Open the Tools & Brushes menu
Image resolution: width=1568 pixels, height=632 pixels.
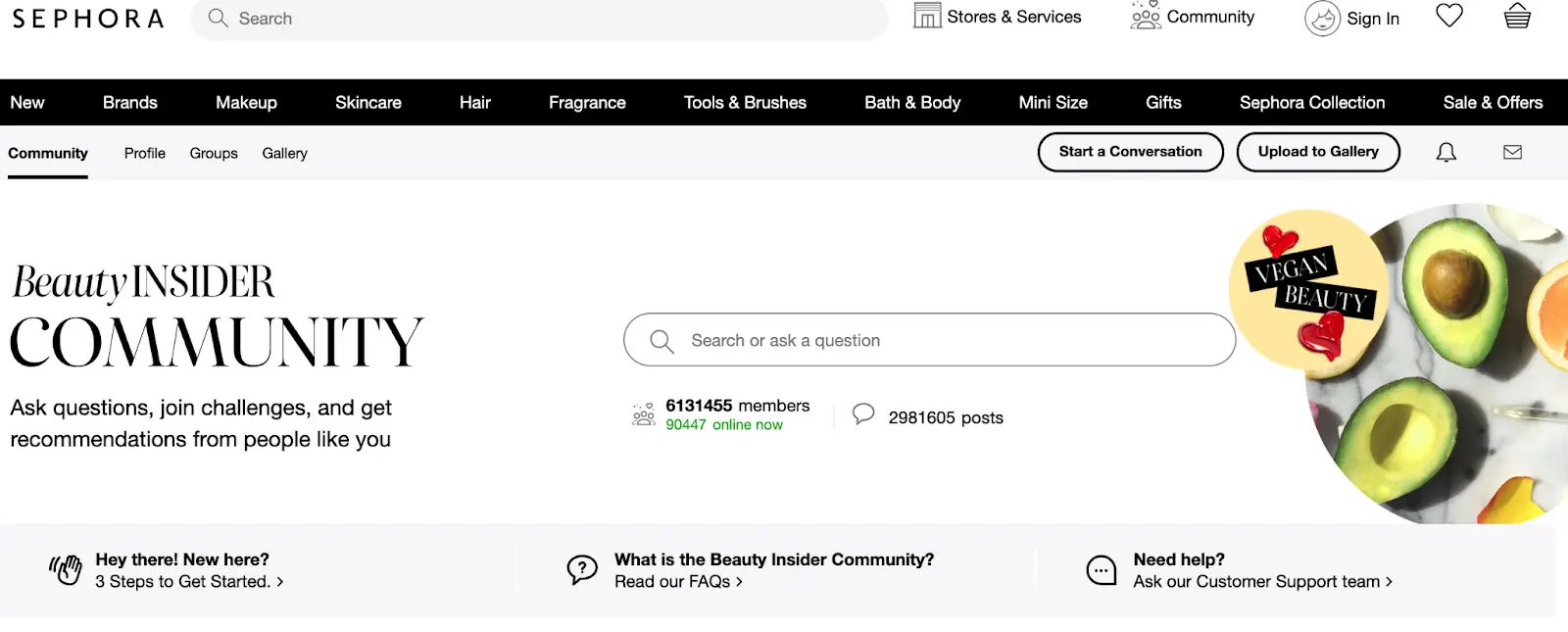point(745,102)
